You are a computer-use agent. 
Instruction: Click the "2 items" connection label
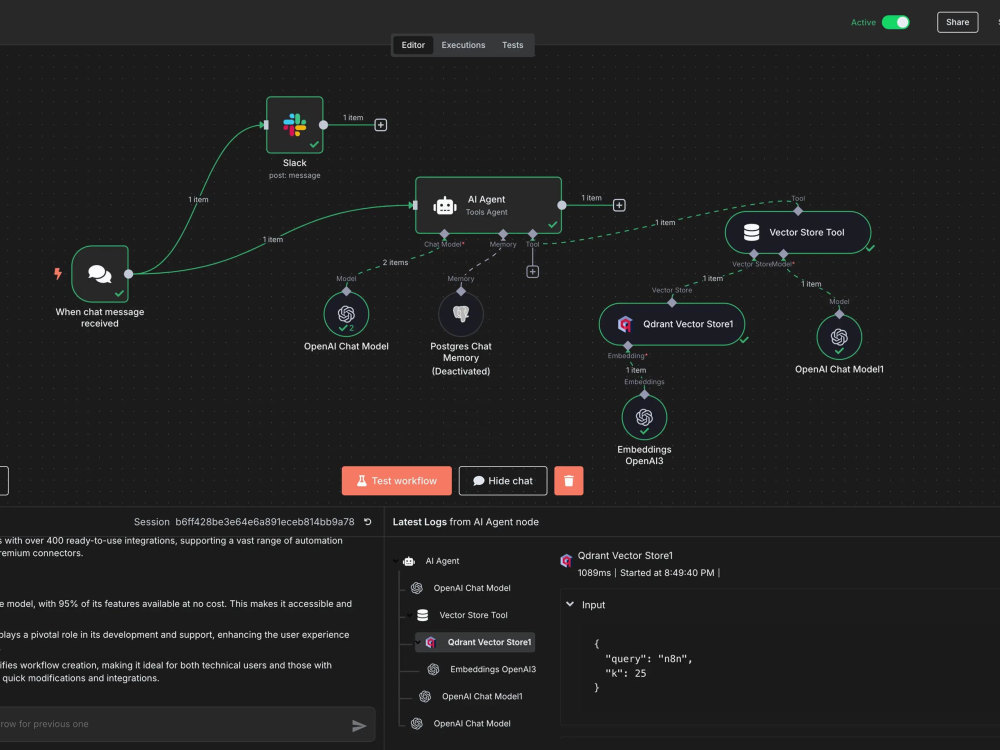395,263
